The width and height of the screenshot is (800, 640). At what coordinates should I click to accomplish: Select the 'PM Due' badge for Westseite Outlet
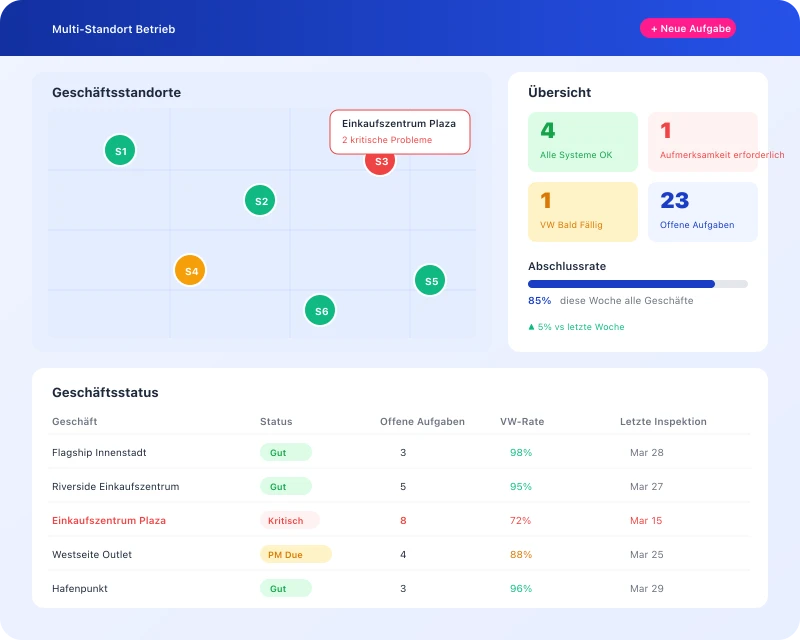coord(295,554)
